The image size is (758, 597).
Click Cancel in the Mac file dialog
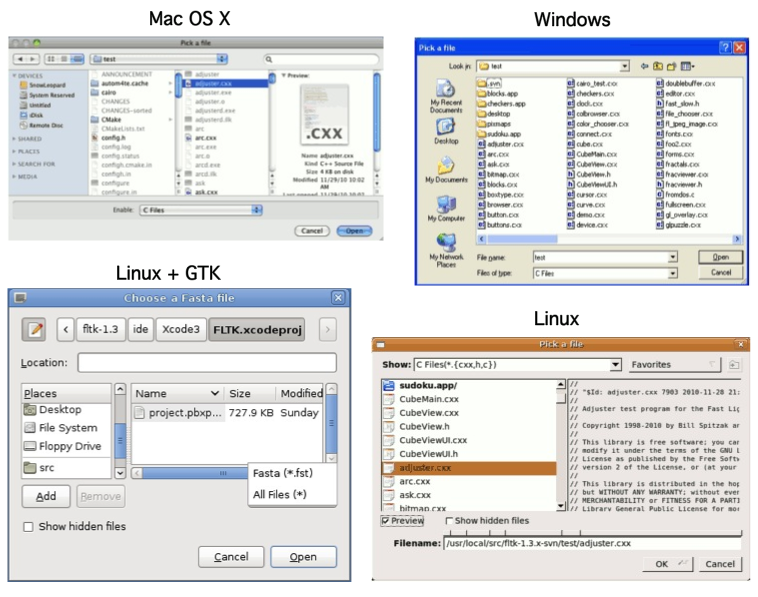point(312,231)
